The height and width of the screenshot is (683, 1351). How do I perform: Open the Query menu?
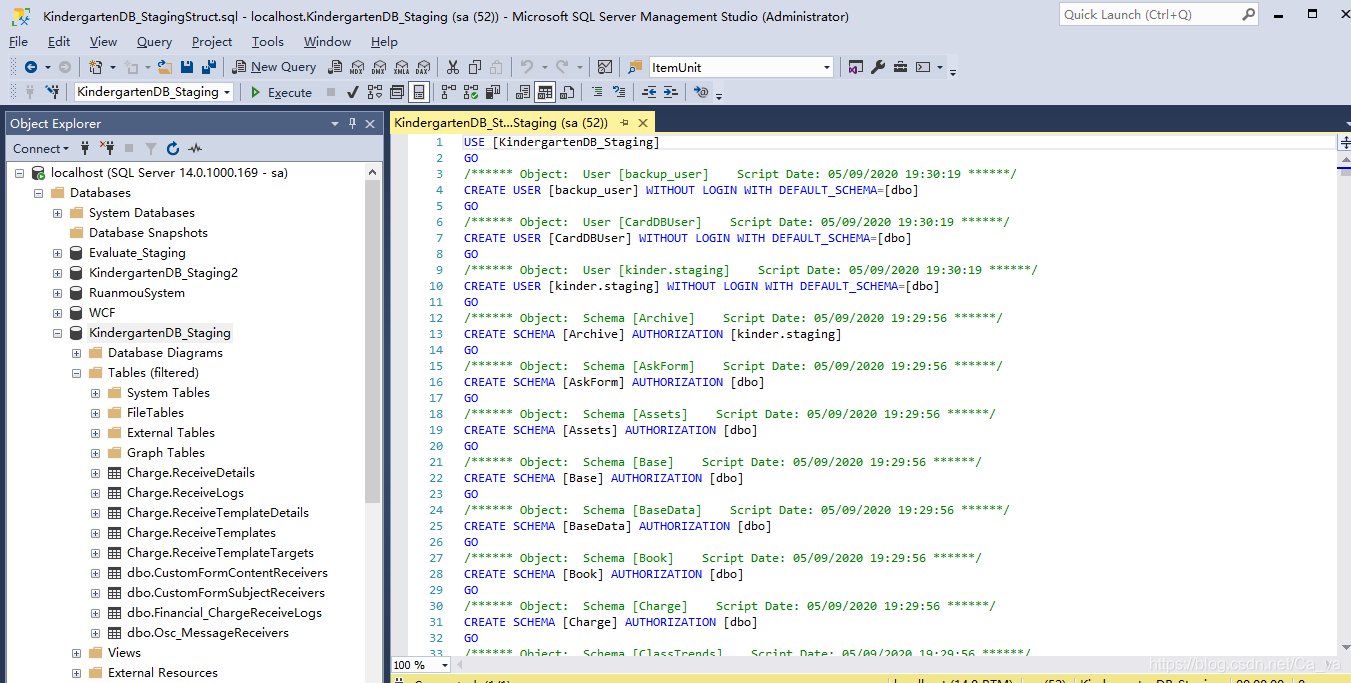click(154, 41)
